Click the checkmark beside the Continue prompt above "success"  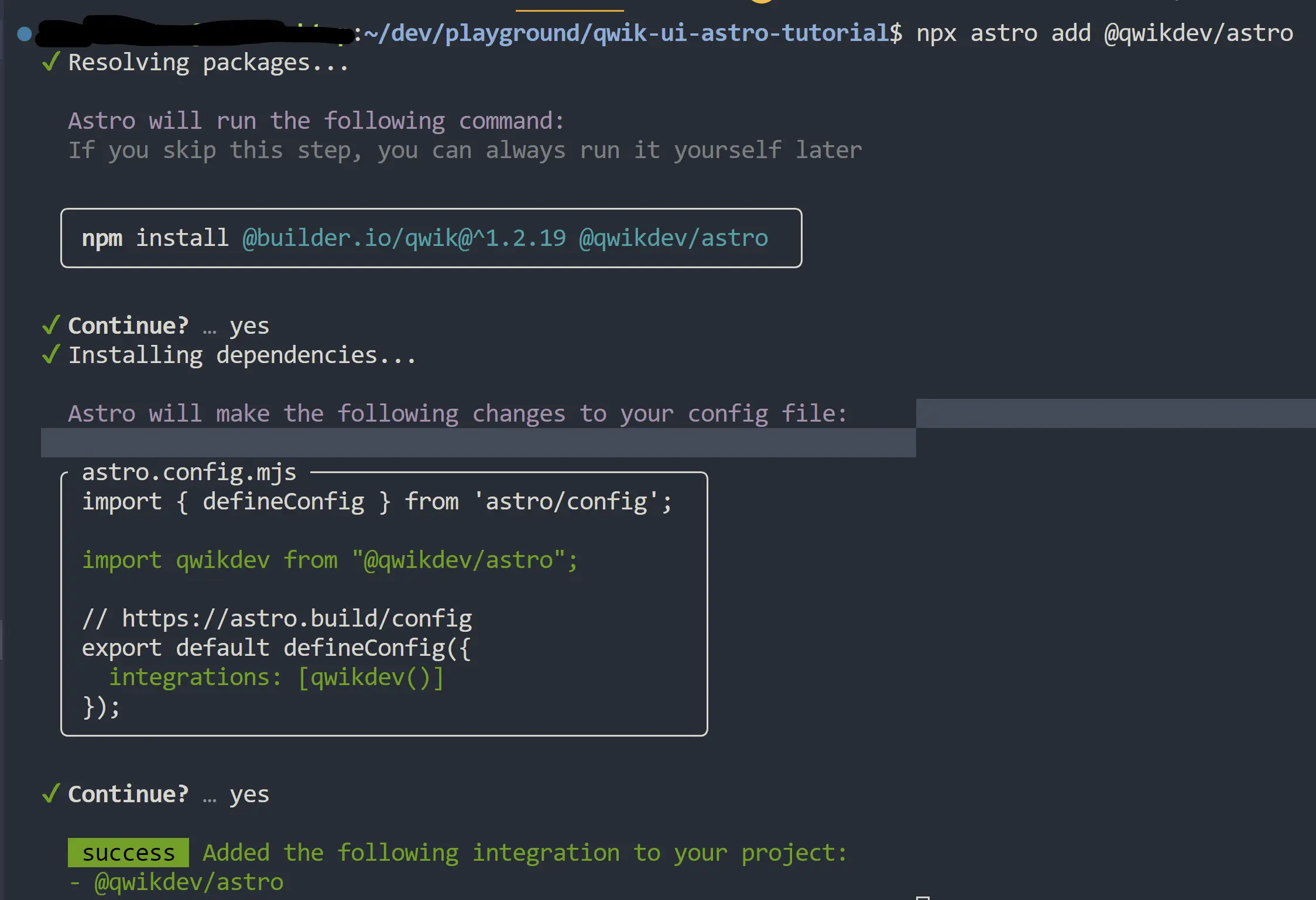click(x=52, y=793)
